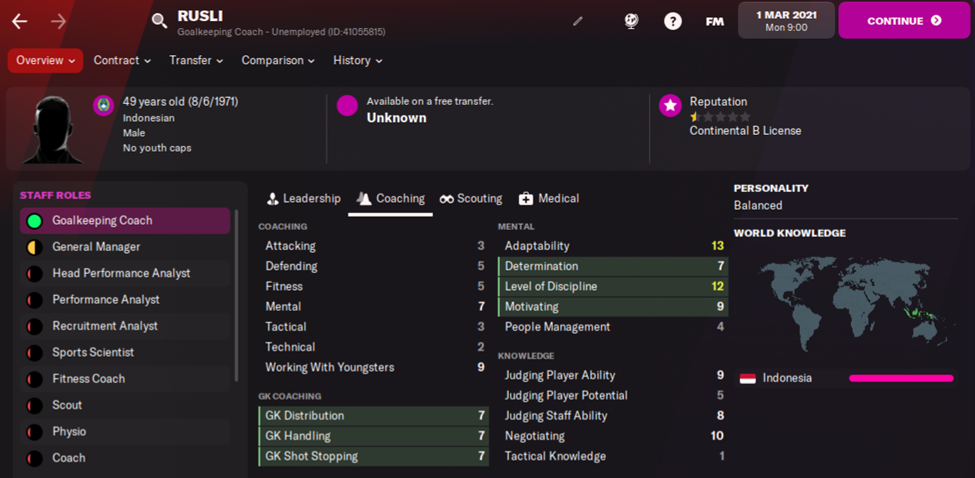Click the search magnifier icon
This screenshot has width=975, height=478.
coord(159,21)
